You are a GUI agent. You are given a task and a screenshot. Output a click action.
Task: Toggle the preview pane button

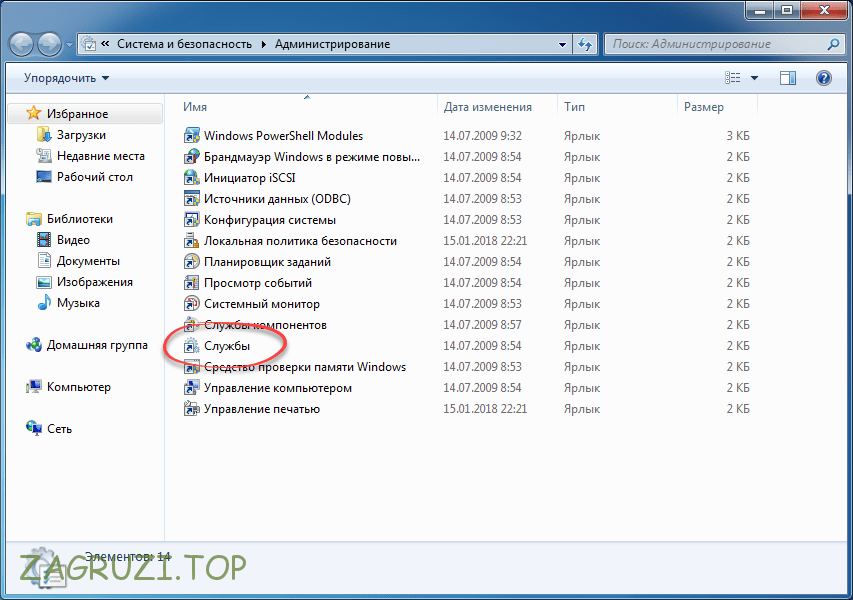pyautogui.click(x=787, y=78)
